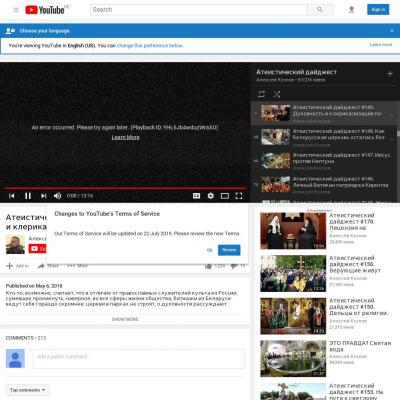Mute the video volume
Viewport: 400px width, 400px height.
(x=58, y=196)
